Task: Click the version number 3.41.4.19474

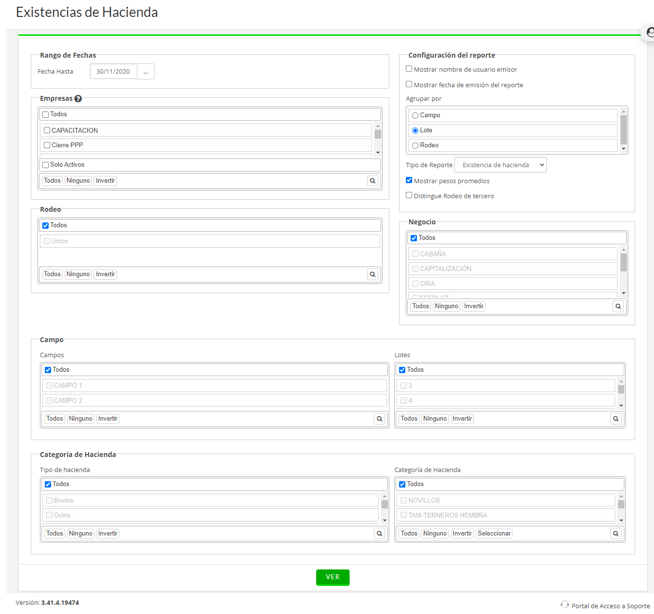Action: coord(60,603)
